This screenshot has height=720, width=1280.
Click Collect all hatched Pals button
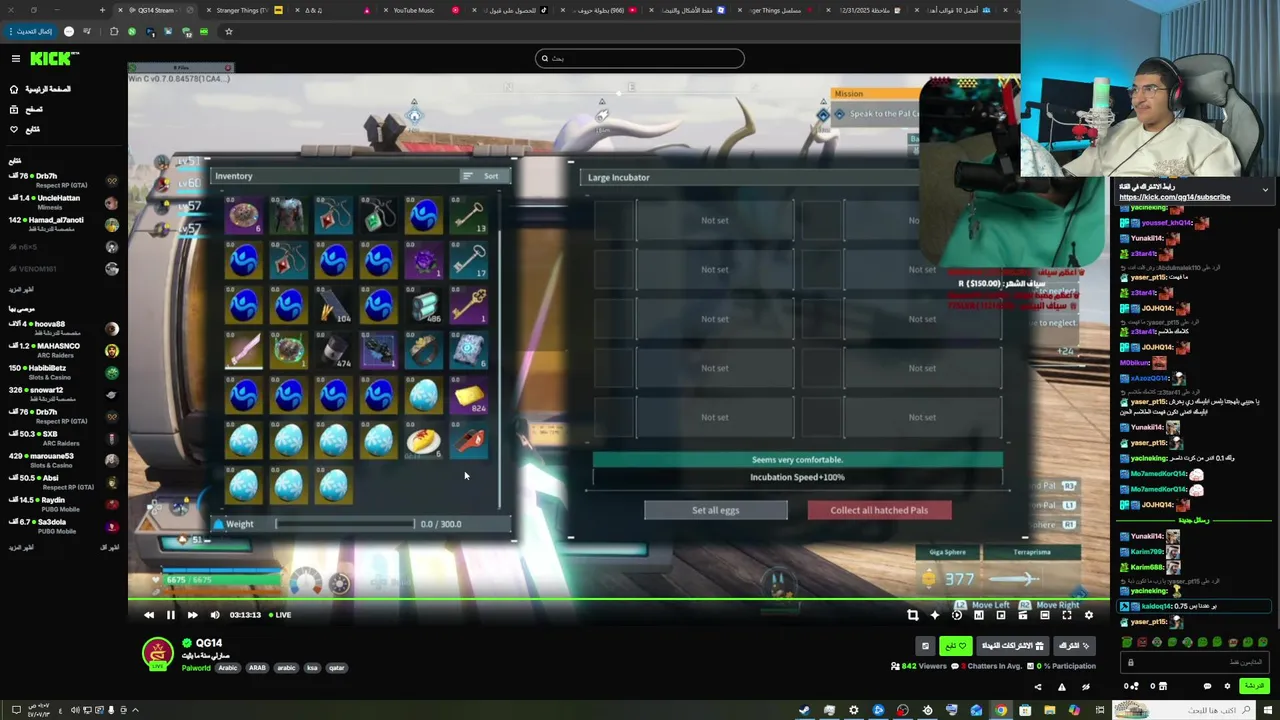[879, 510]
